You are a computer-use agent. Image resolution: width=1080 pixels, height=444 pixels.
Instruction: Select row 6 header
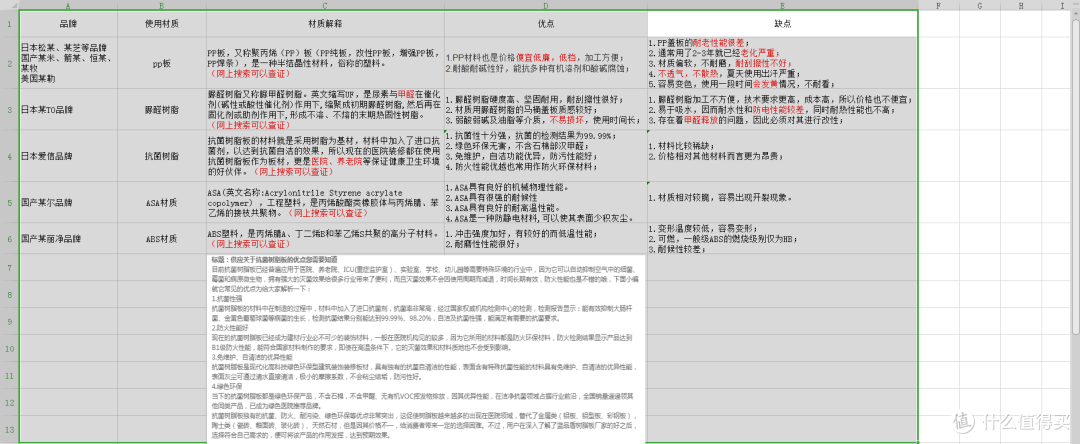pyautogui.click(x=10, y=239)
